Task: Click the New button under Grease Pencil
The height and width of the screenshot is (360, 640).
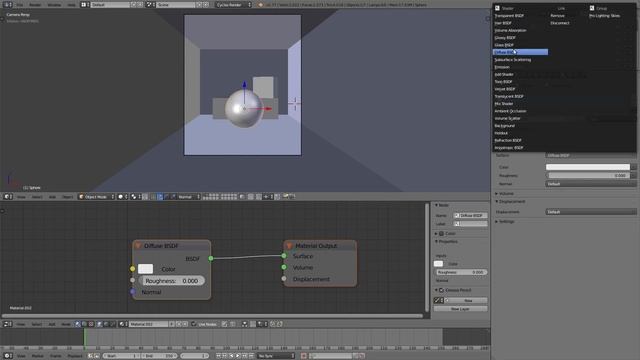Action: click(468, 300)
